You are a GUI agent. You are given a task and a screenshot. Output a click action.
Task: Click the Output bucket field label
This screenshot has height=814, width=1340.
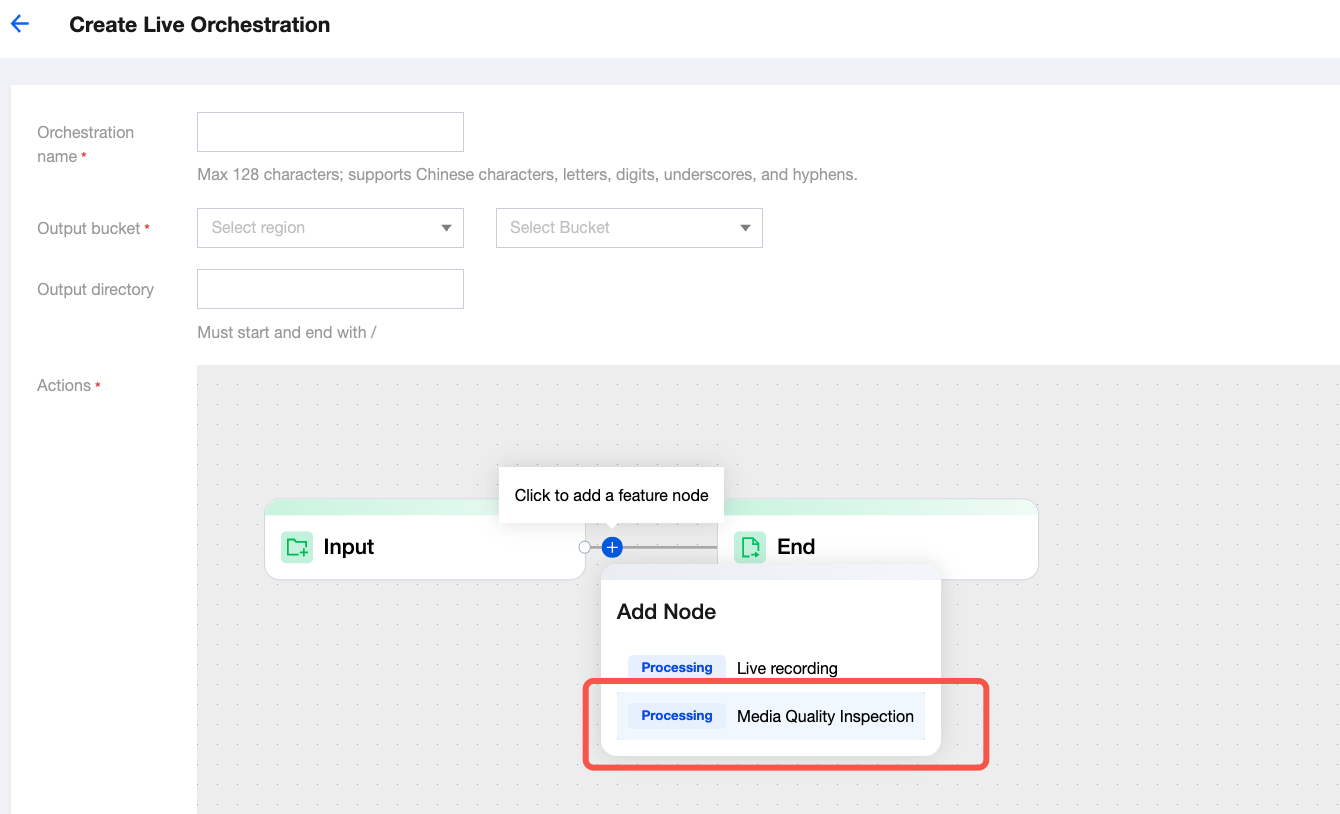click(x=89, y=229)
